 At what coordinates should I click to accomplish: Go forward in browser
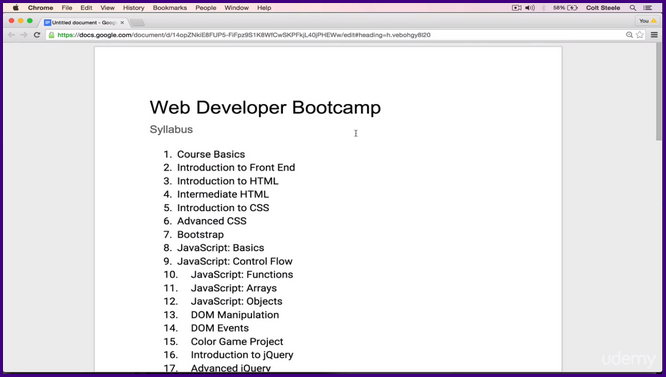(x=24, y=35)
